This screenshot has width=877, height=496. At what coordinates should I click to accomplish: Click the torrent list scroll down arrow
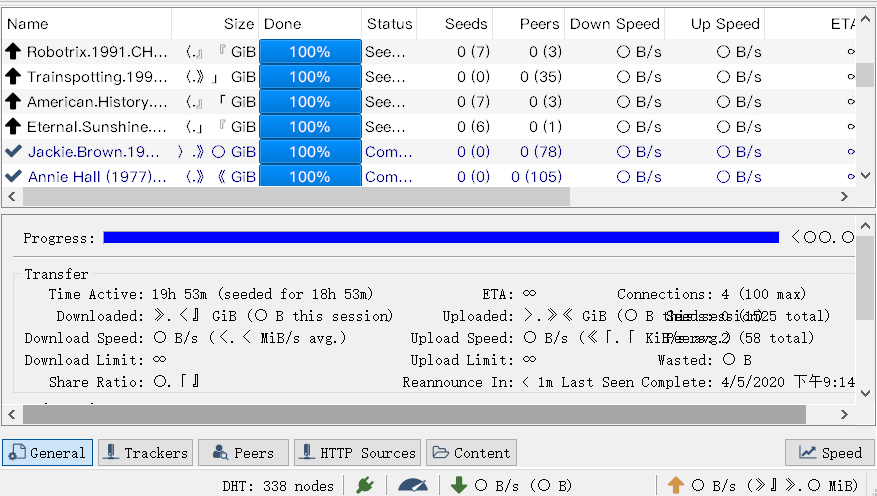tap(865, 176)
